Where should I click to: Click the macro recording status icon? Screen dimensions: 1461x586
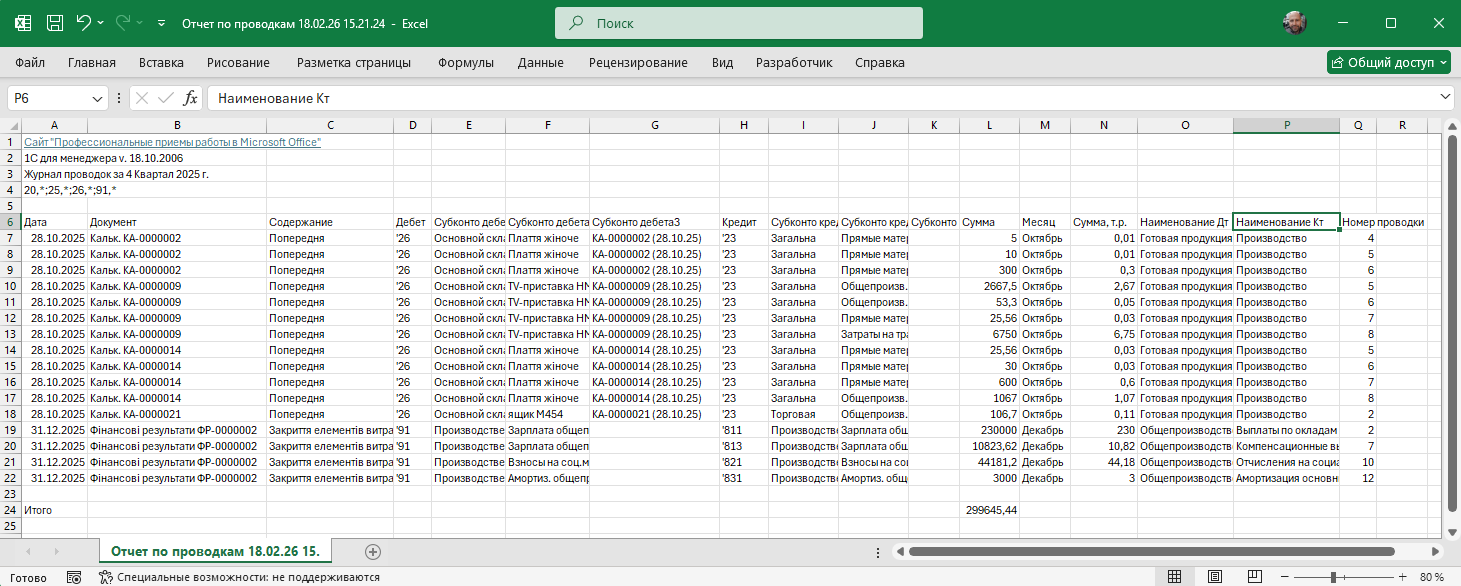pyautogui.click(x=73, y=577)
